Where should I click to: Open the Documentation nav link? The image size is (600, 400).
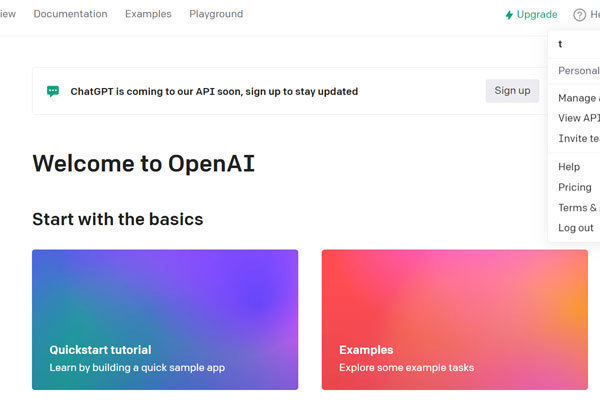click(x=70, y=14)
